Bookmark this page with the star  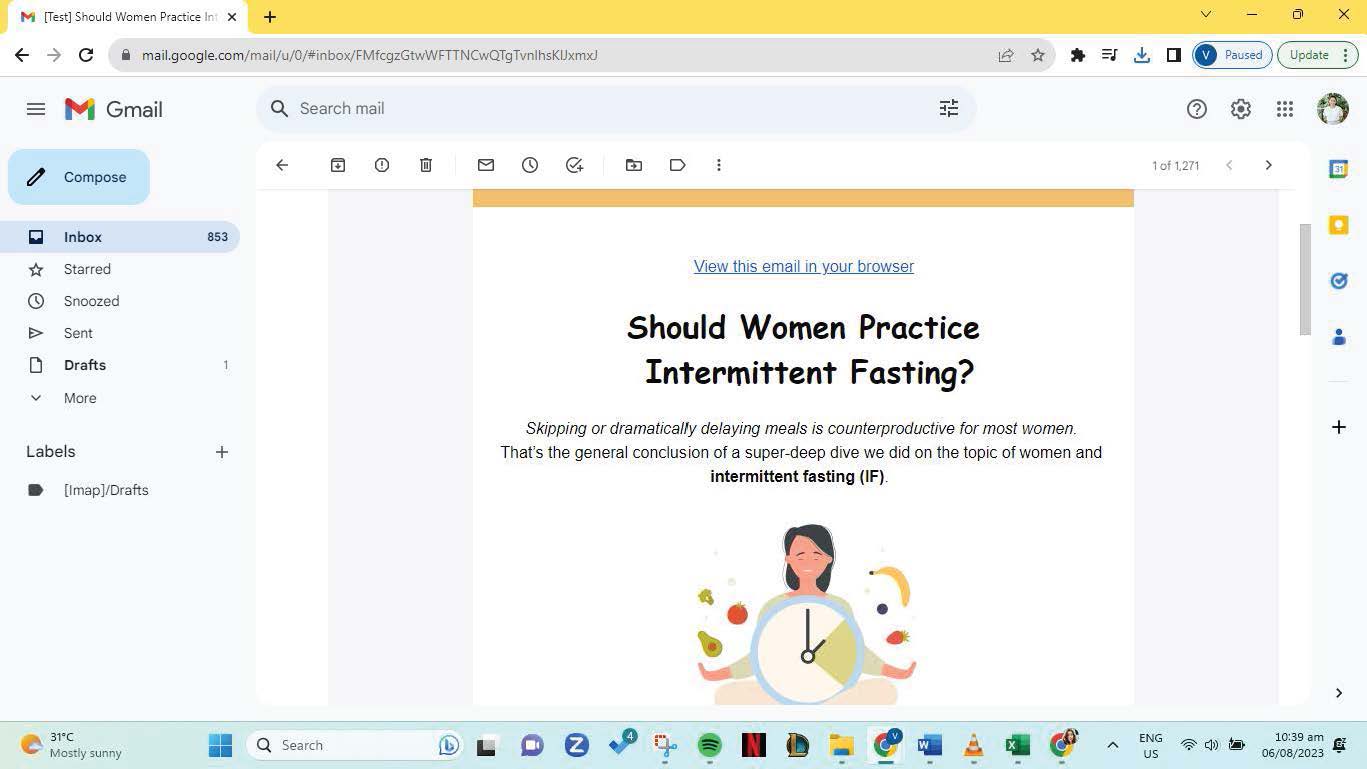(x=1038, y=55)
